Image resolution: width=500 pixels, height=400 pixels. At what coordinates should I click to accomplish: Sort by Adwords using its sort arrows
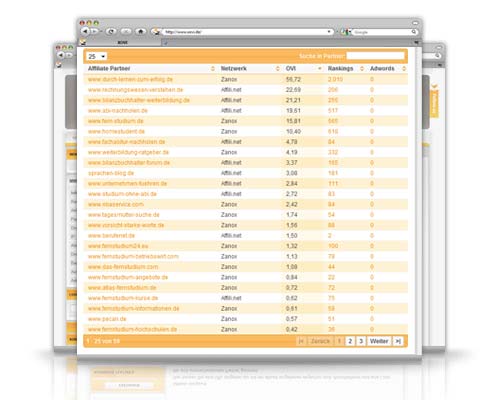pos(404,69)
